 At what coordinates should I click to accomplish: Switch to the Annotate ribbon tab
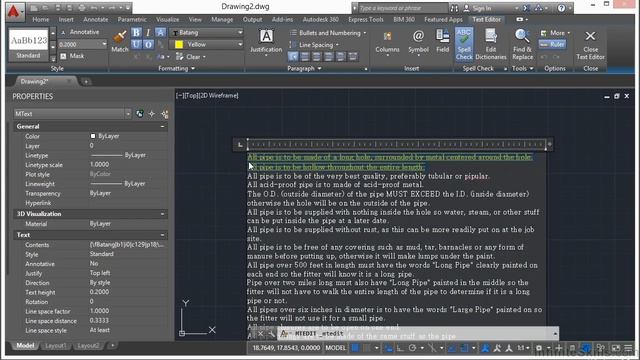[96, 19]
